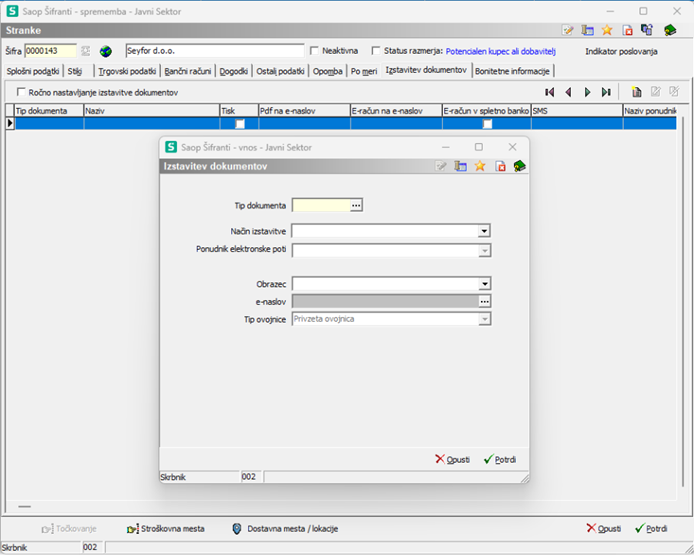
Task: Click the Šifra input field
Action: click(x=50, y=51)
